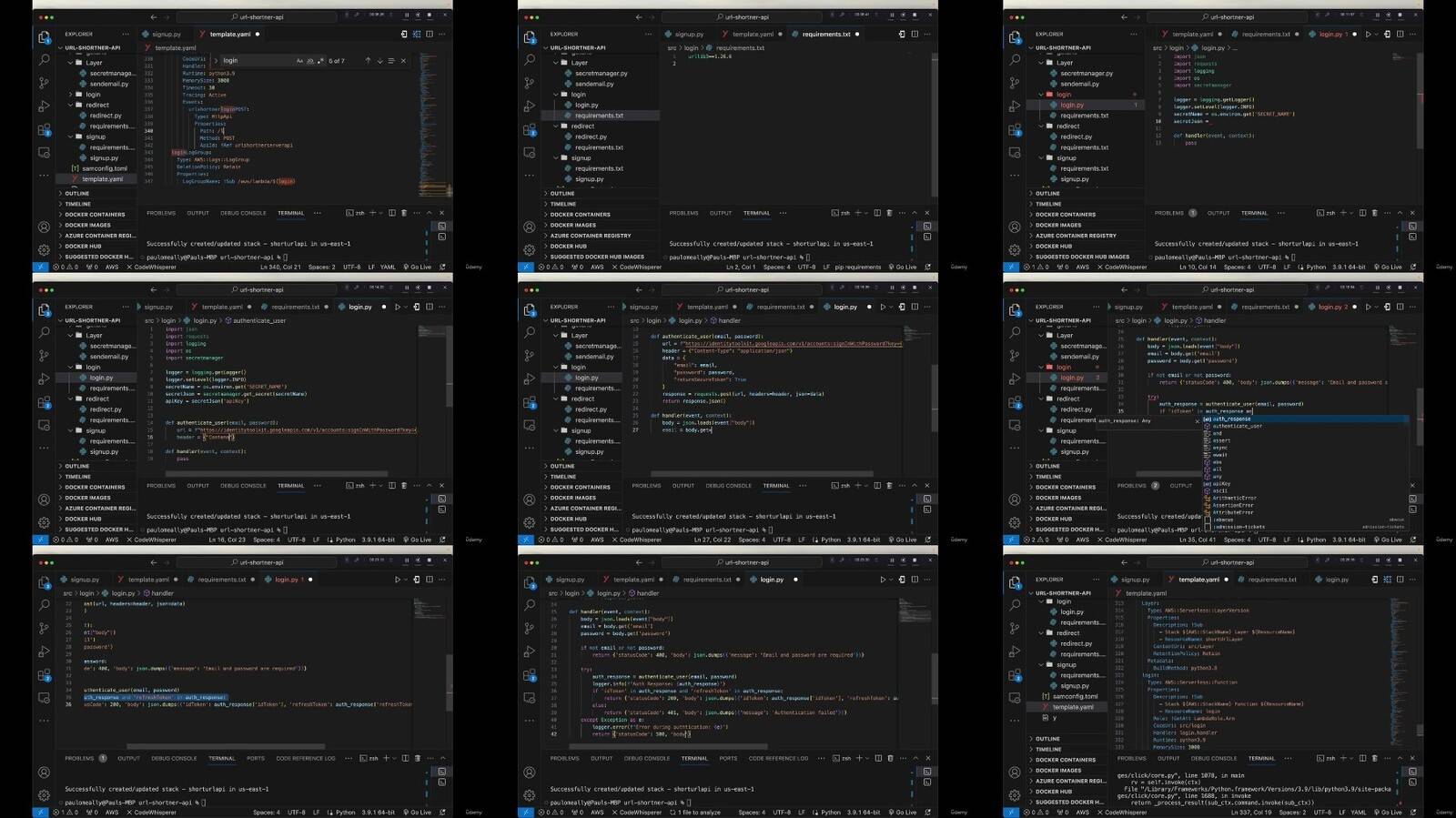Open samconfig.toml in 'Ln 340, Col 21' window
Screen dimensions: 1456x818
point(105,168)
